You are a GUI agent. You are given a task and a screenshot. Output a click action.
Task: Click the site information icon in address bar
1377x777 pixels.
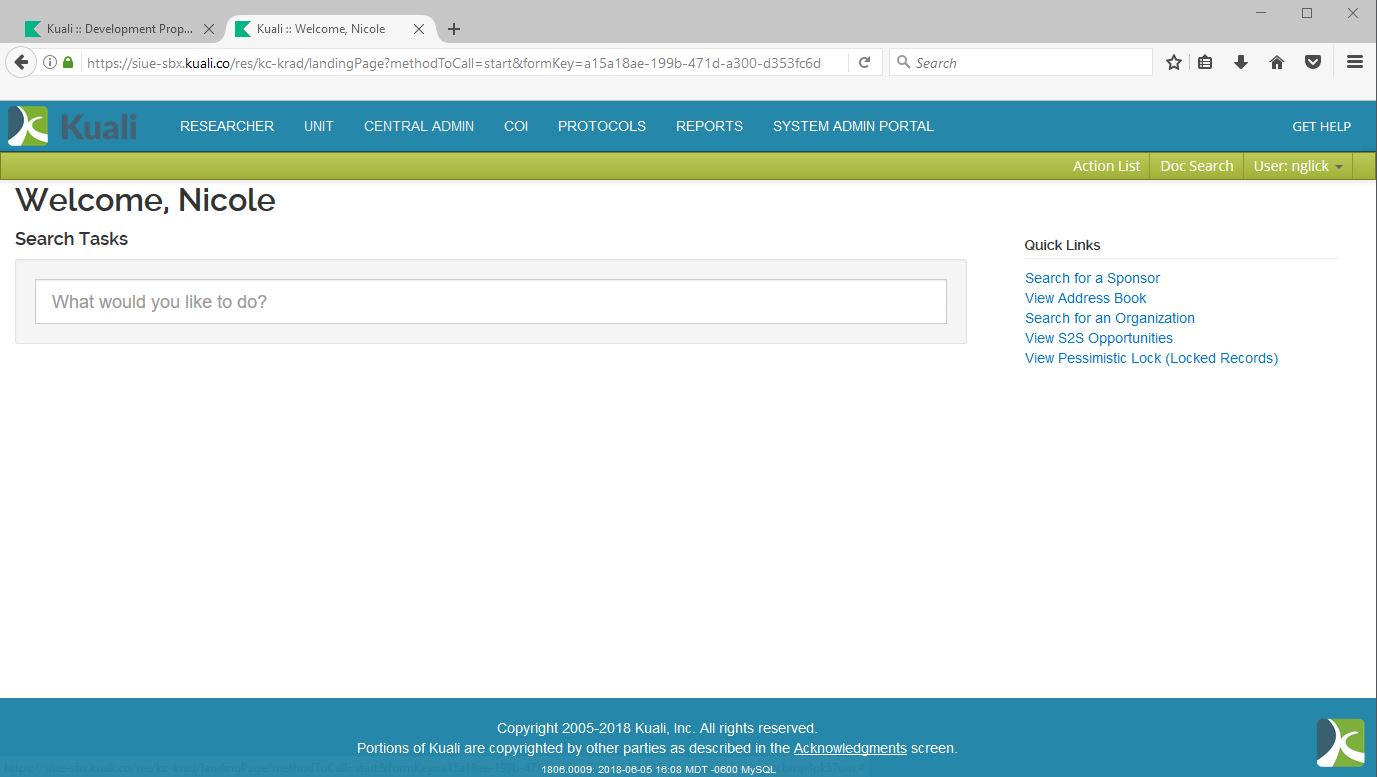pyautogui.click(x=49, y=62)
